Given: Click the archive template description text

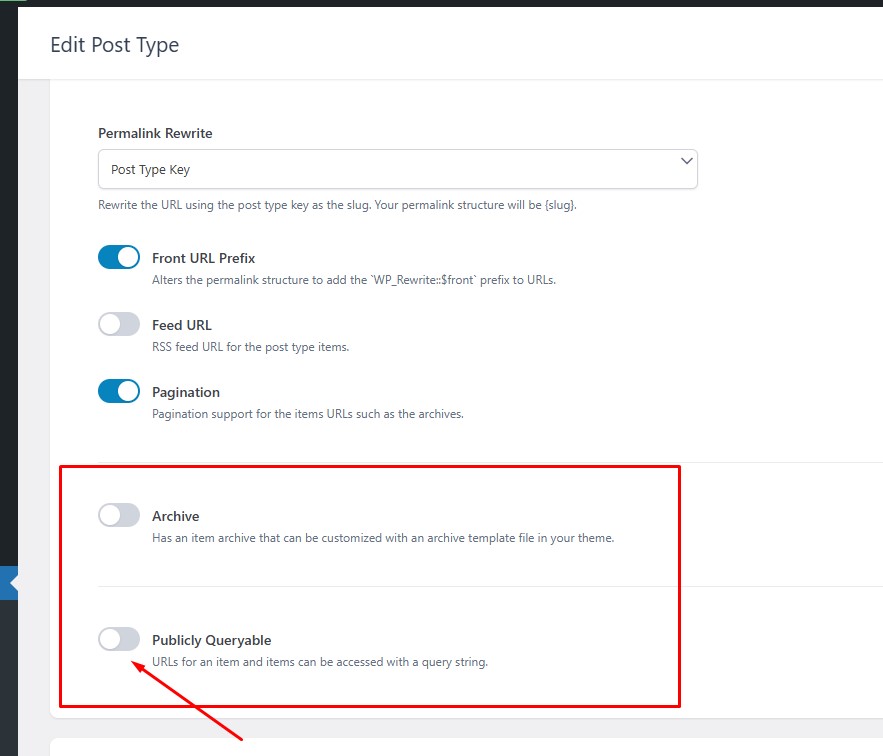Looking at the screenshot, I should (383, 538).
